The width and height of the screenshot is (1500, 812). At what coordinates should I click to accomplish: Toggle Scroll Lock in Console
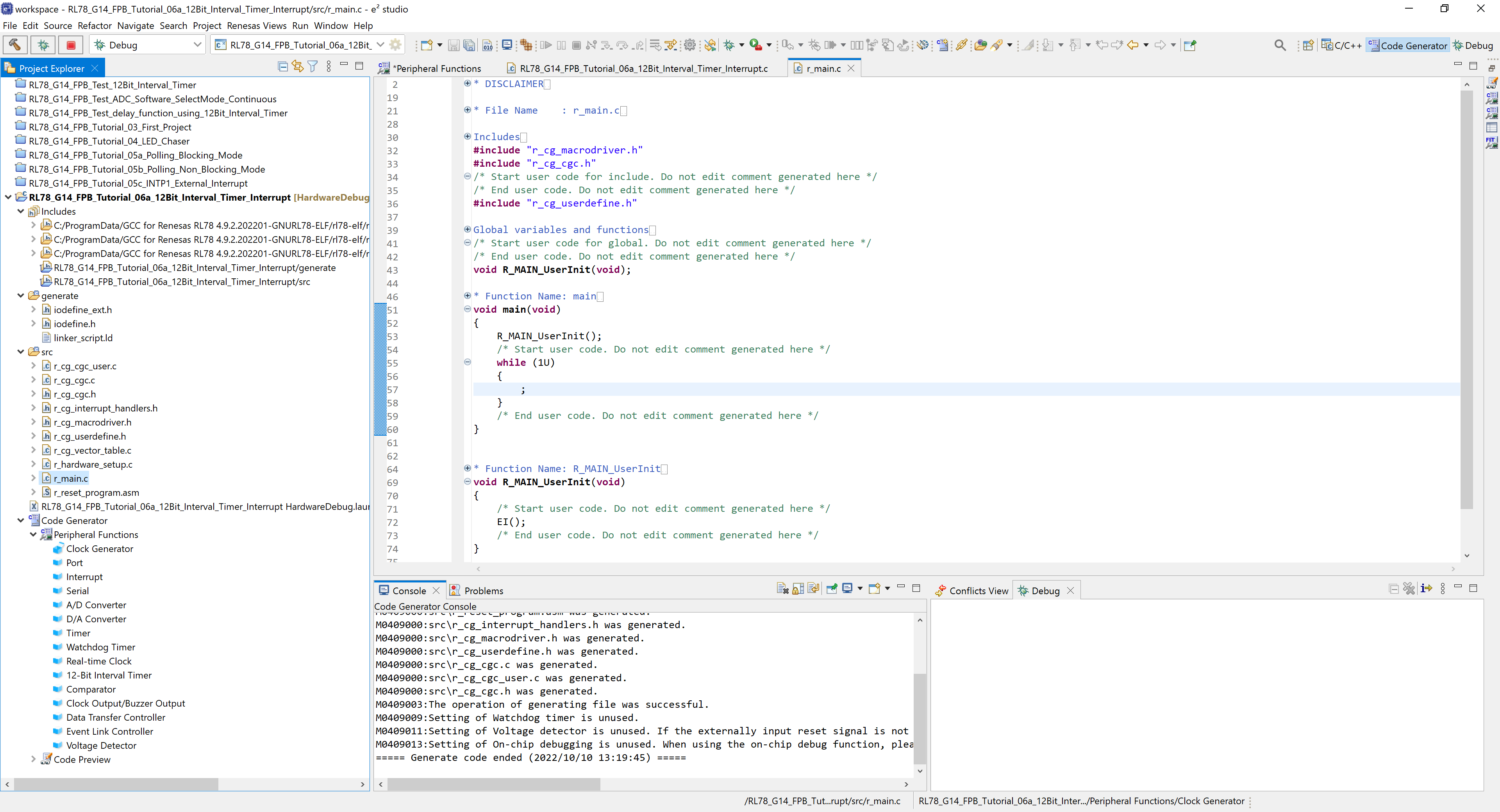point(798,588)
